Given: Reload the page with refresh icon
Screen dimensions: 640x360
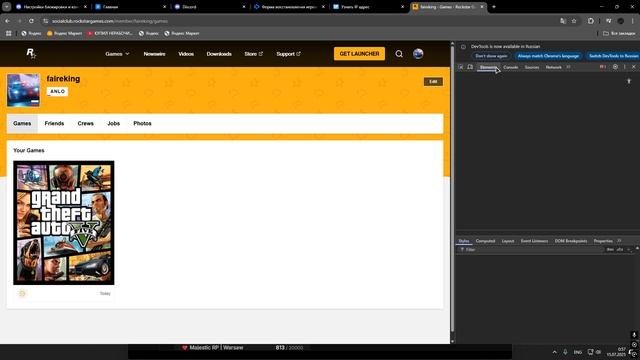Looking at the screenshot, I should point(31,21).
